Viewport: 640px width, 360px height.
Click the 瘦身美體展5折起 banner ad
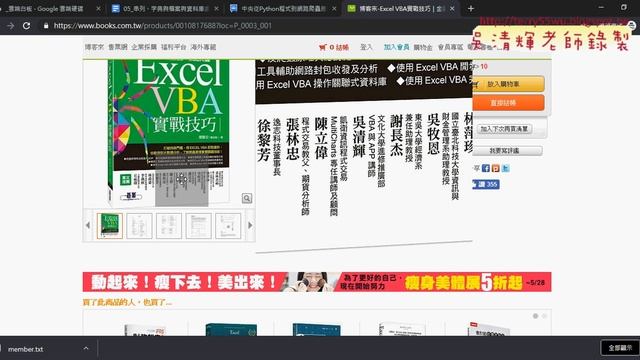coord(317,282)
